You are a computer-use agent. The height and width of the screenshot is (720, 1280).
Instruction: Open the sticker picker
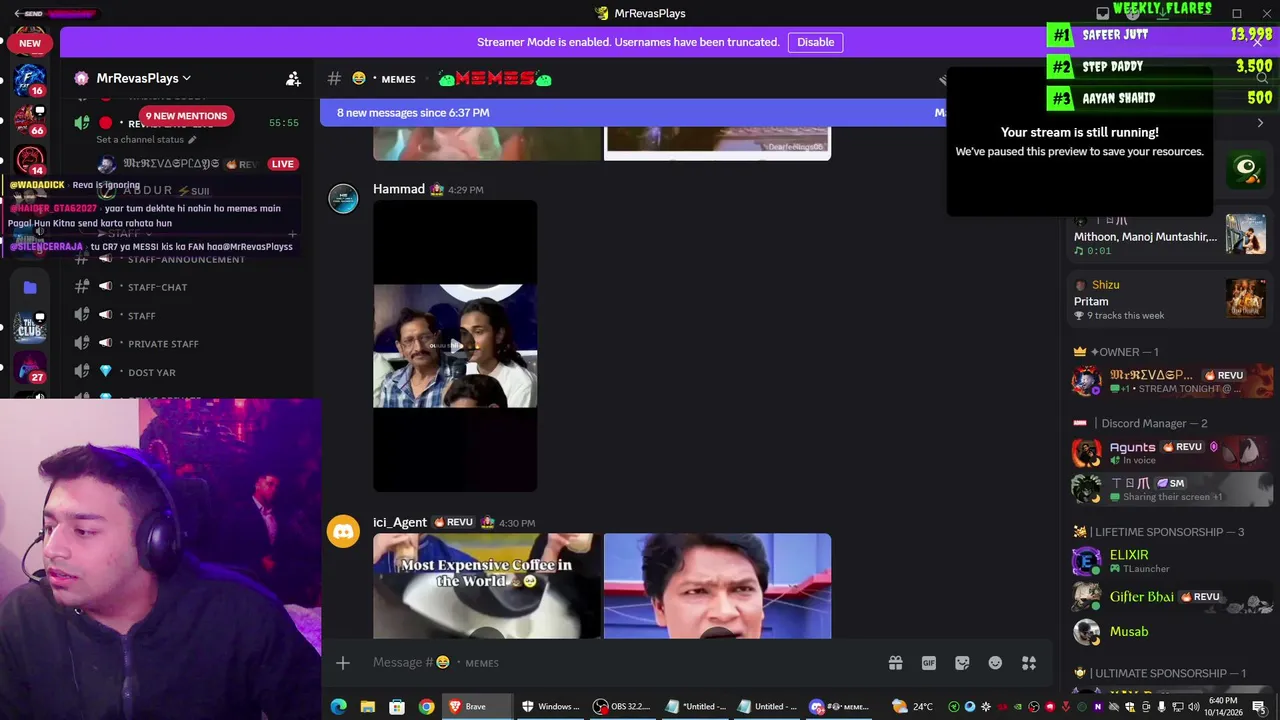[962, 663]
